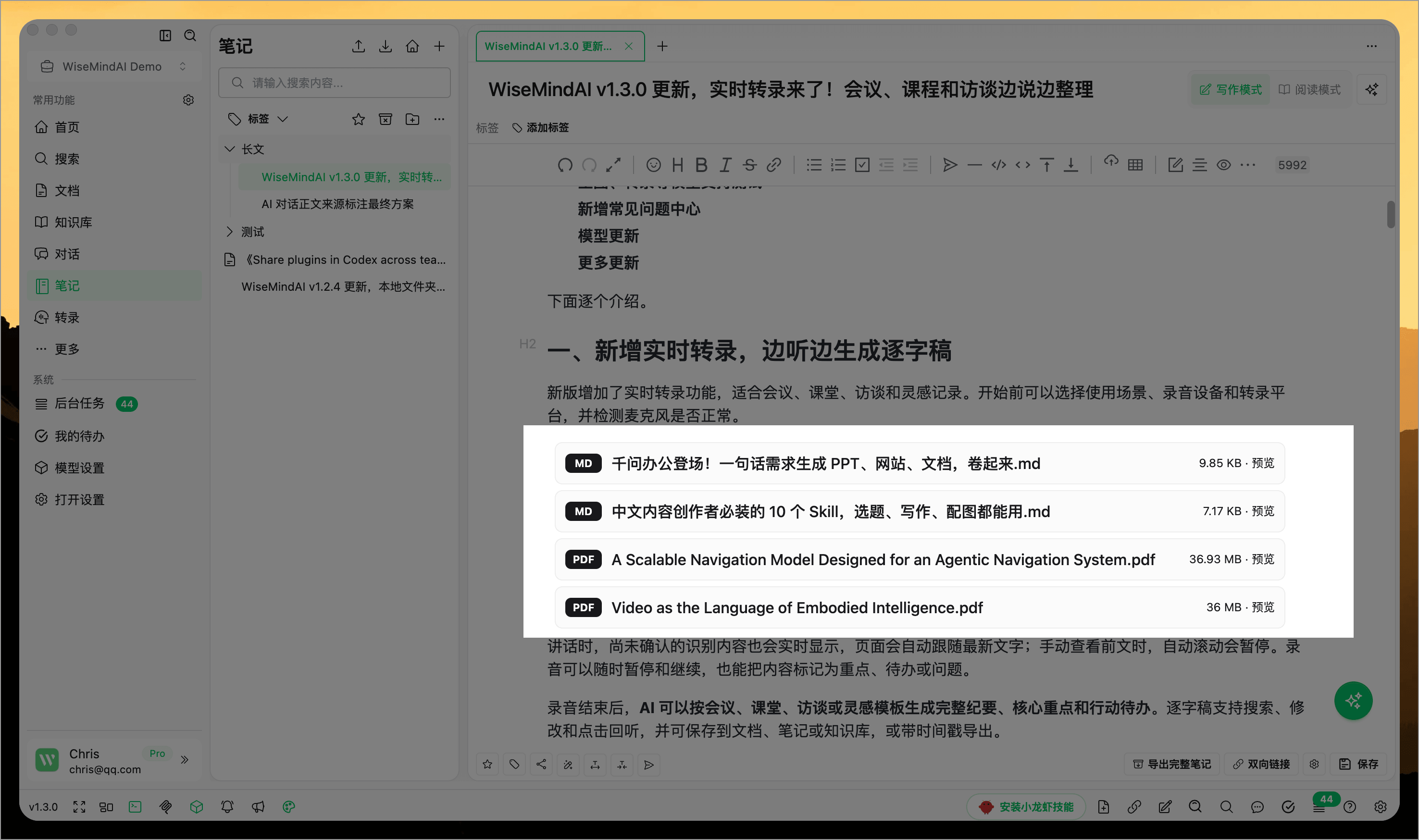The image size is (1419, 840).
Task: Insert an emoji from the toolbar
Action: point(653,165)
